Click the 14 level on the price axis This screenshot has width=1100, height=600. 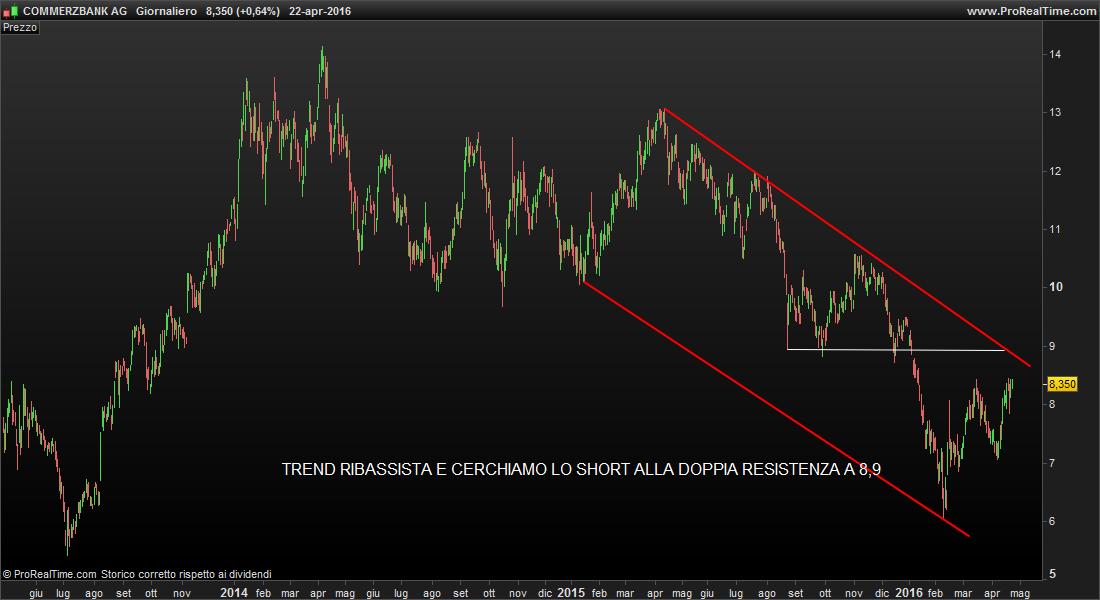click(x=1054, y=54)
